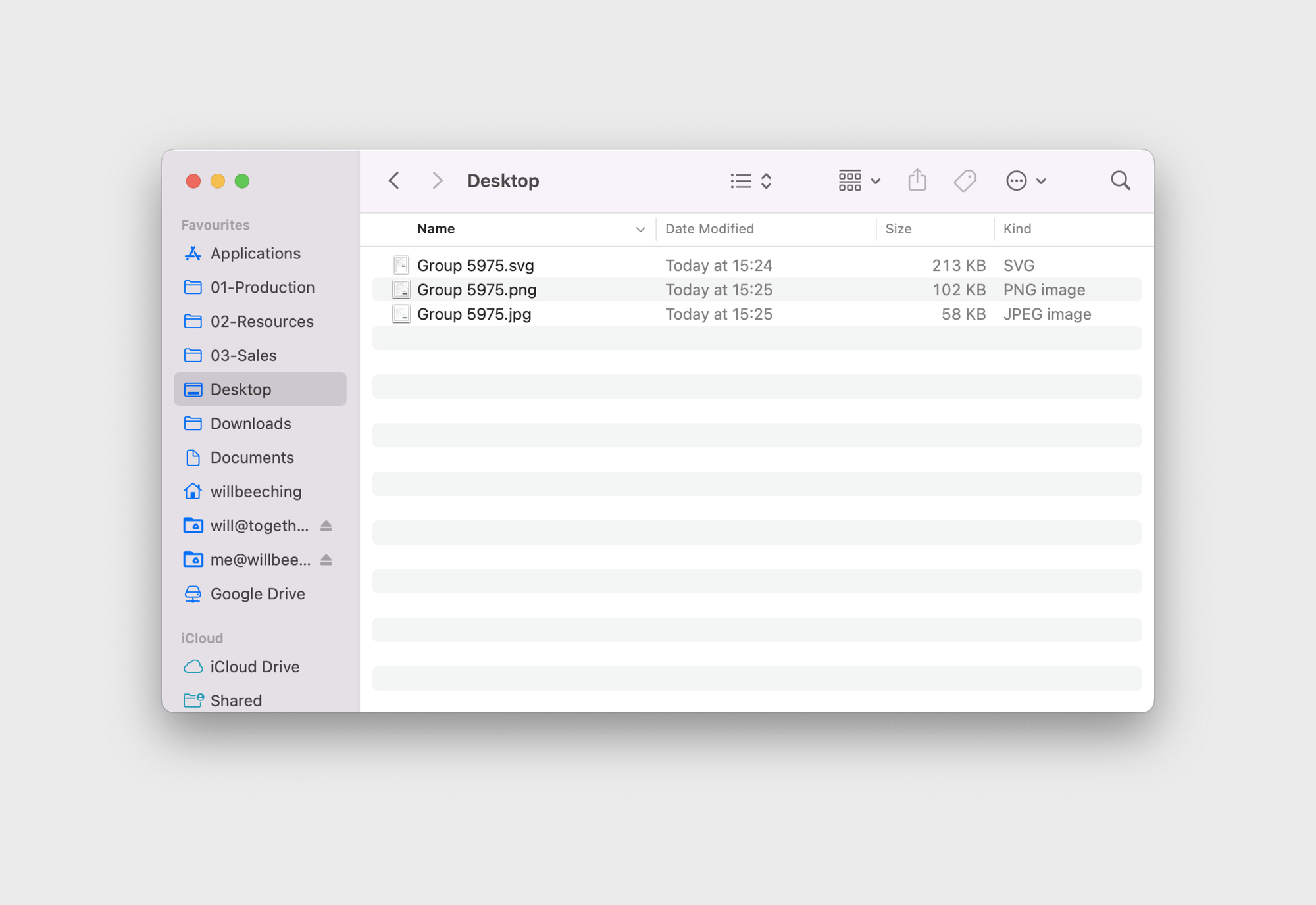Open the Search magnifier icon

tap(1120, 180)
